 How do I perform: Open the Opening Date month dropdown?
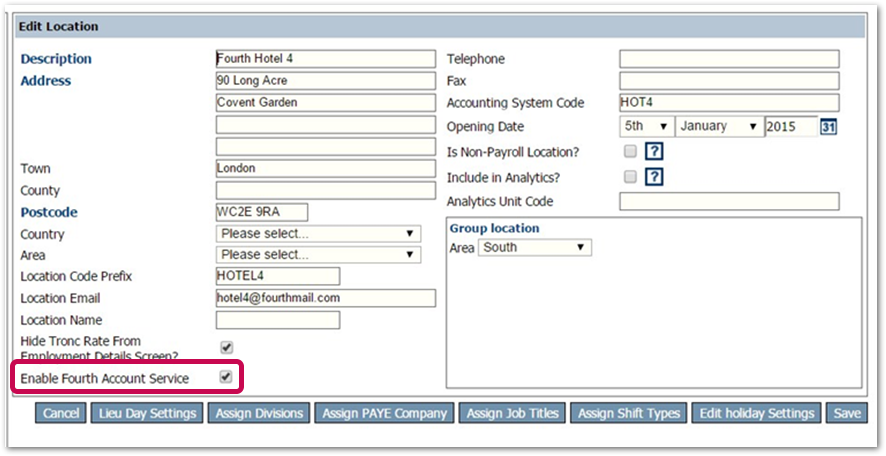point(719,127)
